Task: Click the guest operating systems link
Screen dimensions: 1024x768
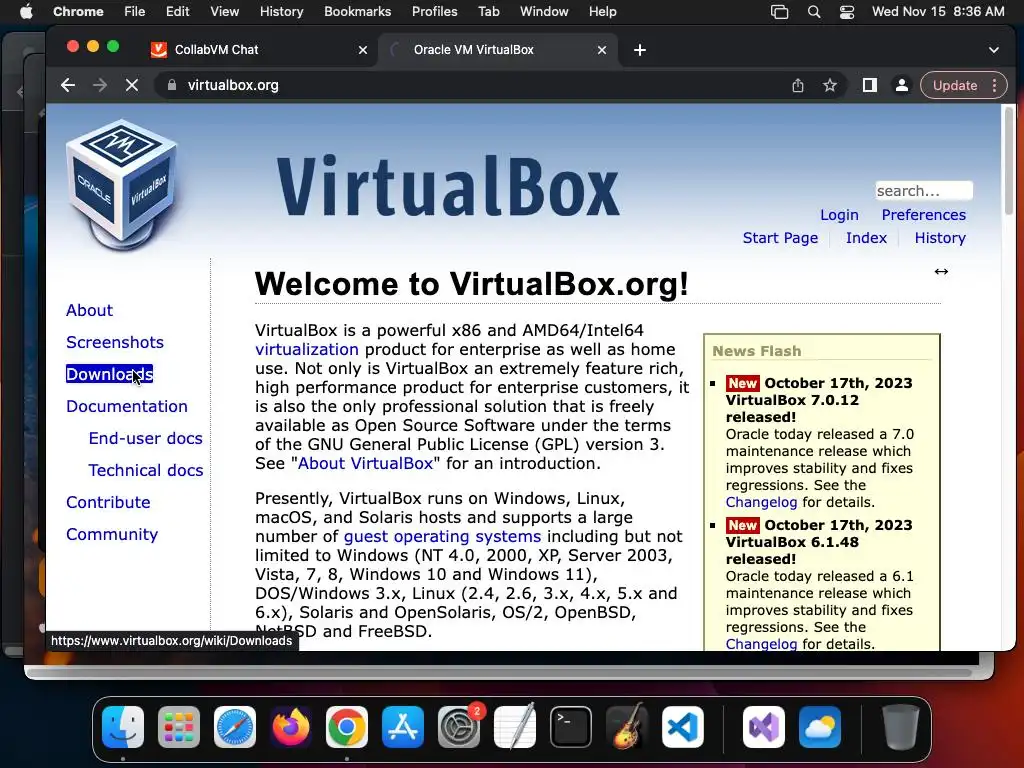Action: pyautogui.click(x=442, y=537)
